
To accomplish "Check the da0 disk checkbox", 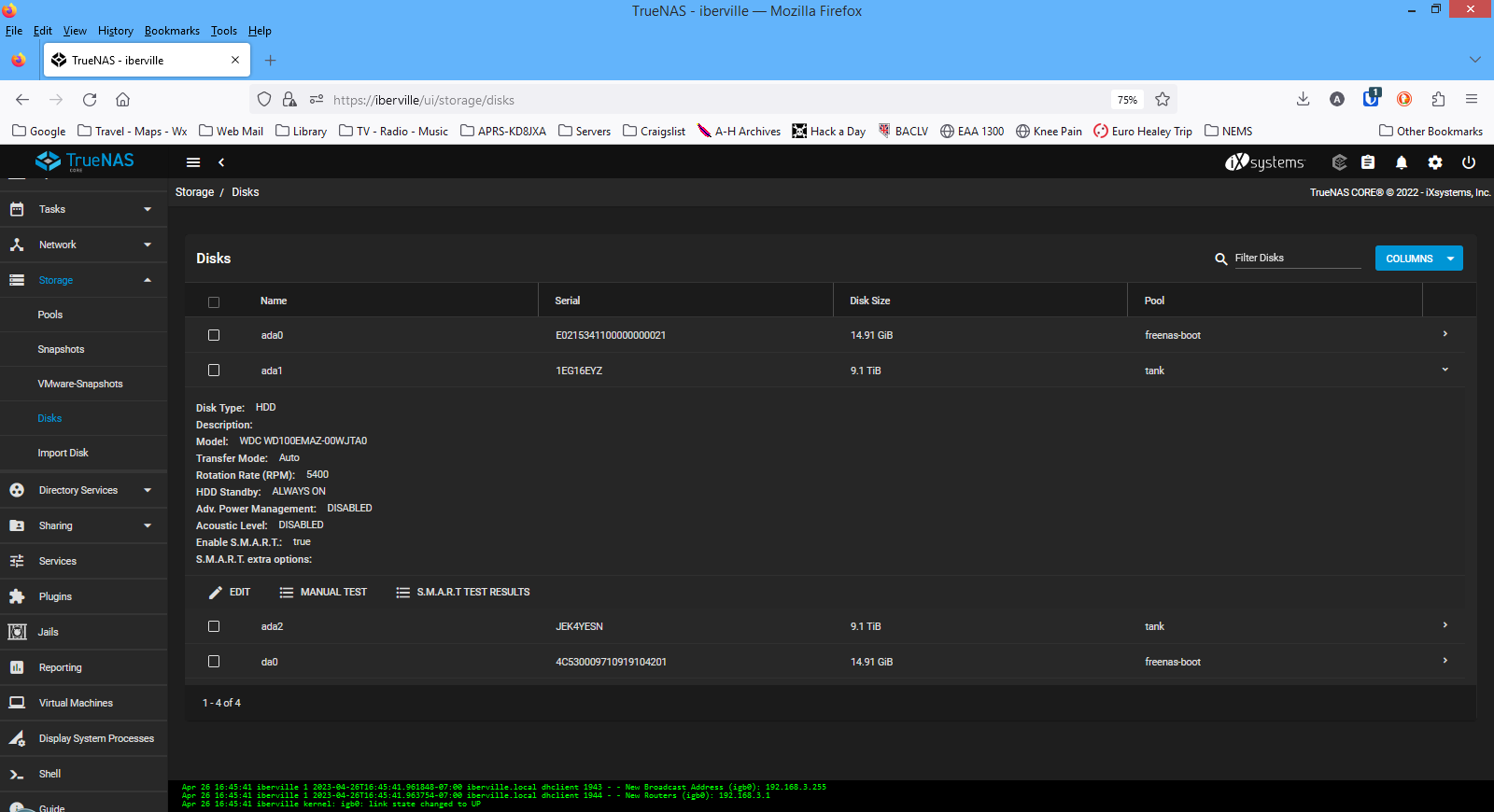I will pyautogui.click(x=214, y=662).
